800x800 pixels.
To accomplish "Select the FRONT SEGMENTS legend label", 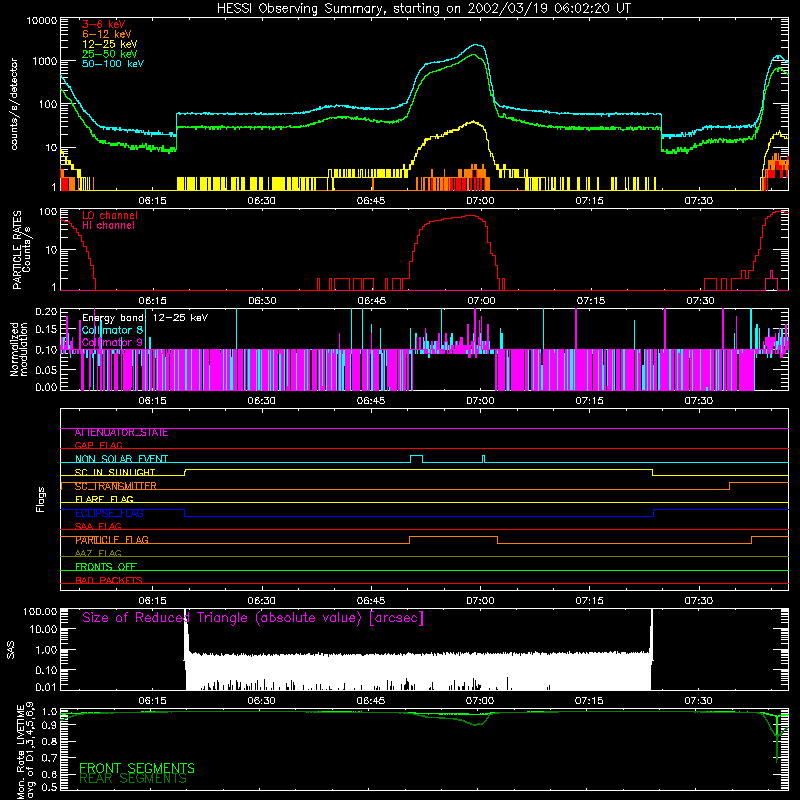I will pyautogui.click(x=137, y=768).
